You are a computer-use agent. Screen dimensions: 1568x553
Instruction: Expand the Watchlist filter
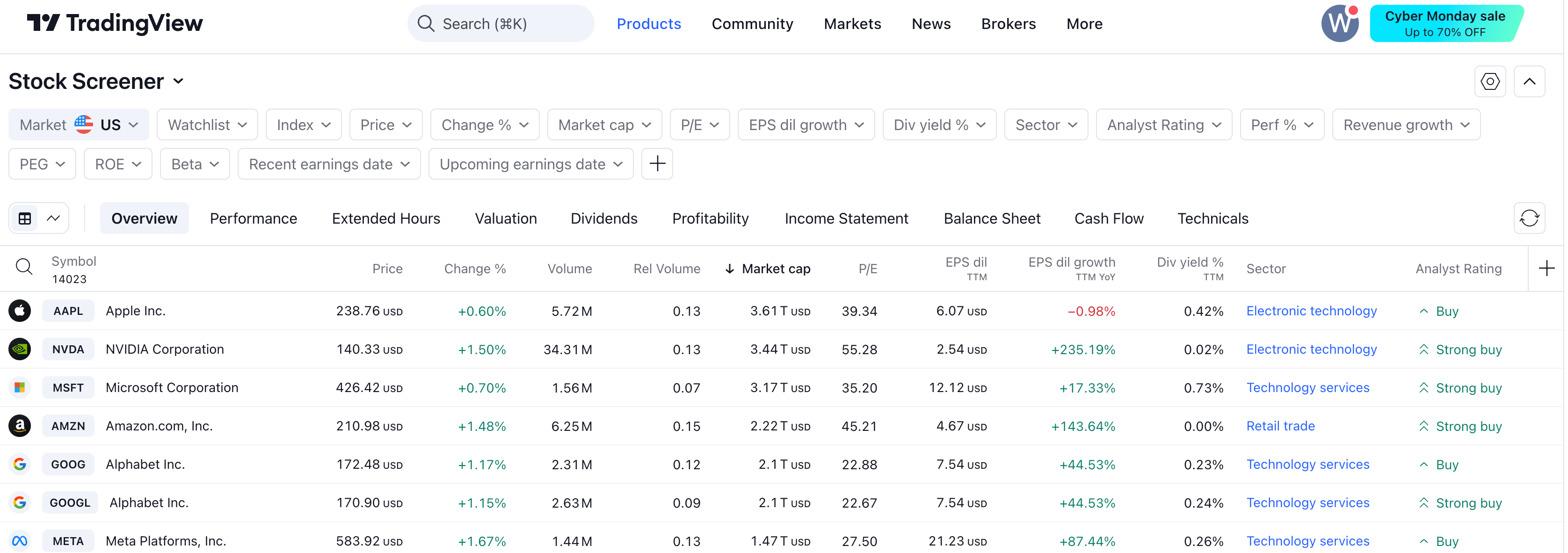(x=207, y=125)
